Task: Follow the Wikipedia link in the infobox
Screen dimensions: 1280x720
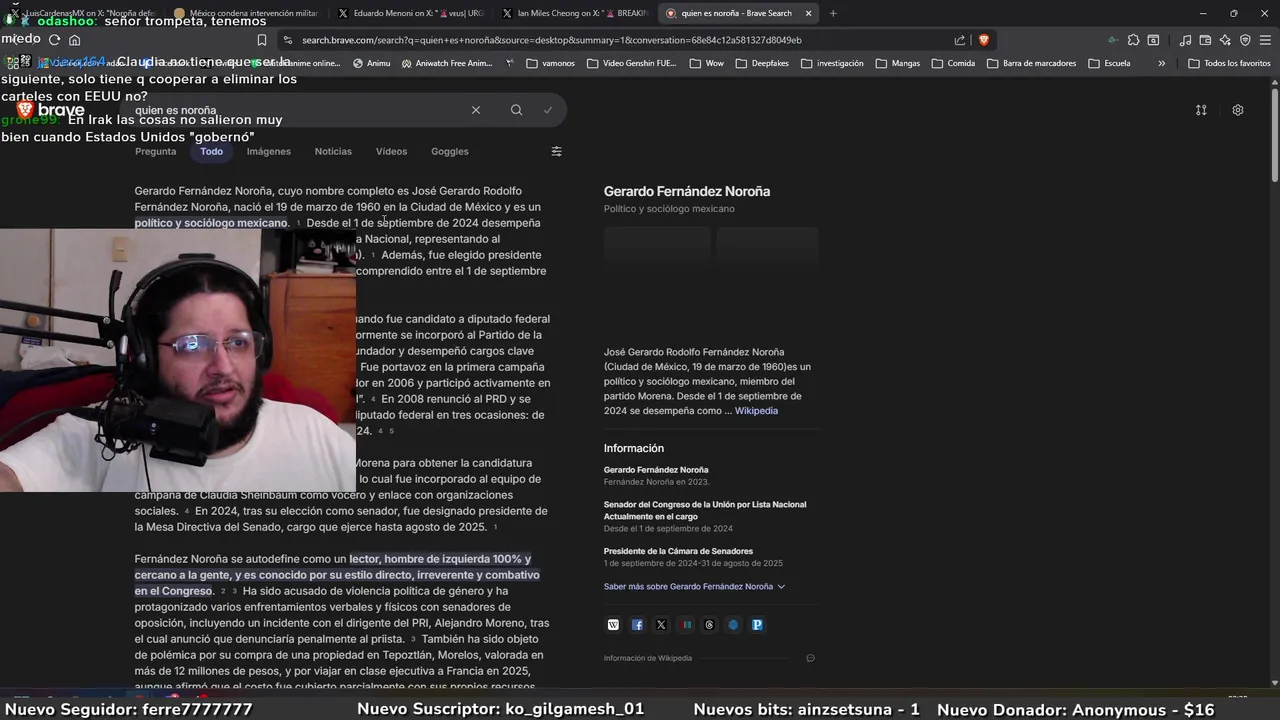Action: pos(756,411)
